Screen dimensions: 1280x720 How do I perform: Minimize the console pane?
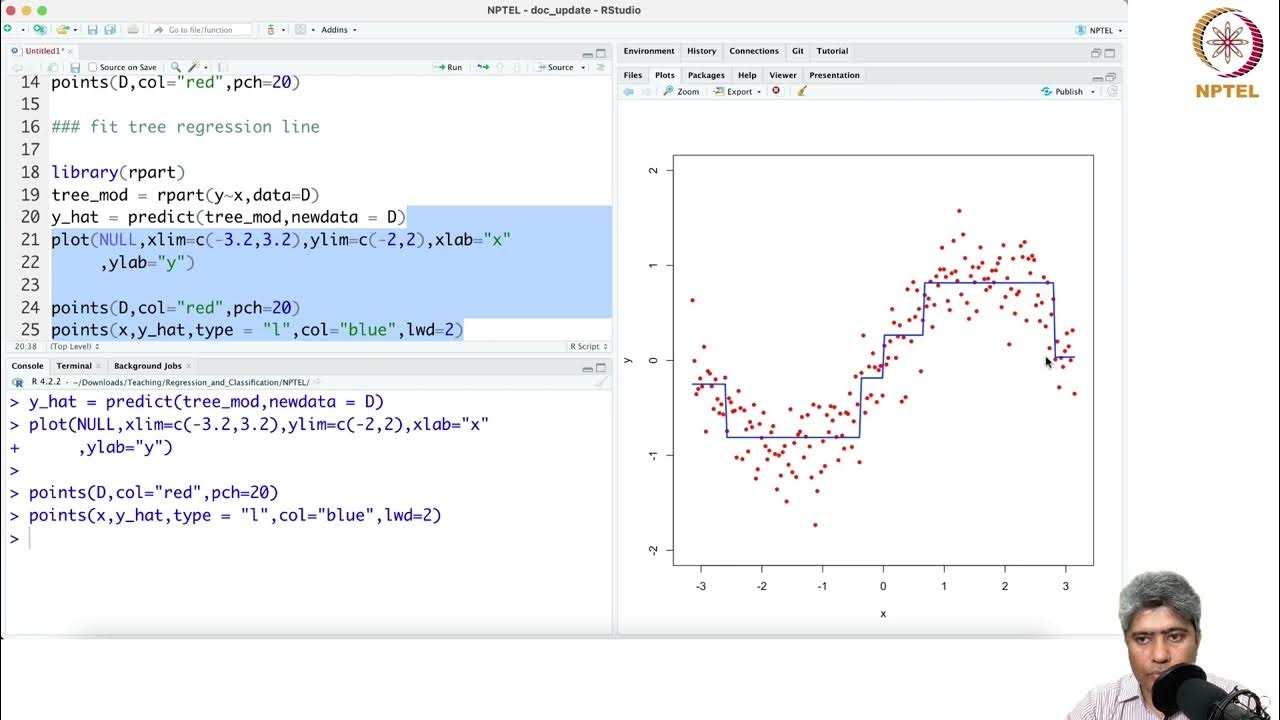(x=587, y=369)
